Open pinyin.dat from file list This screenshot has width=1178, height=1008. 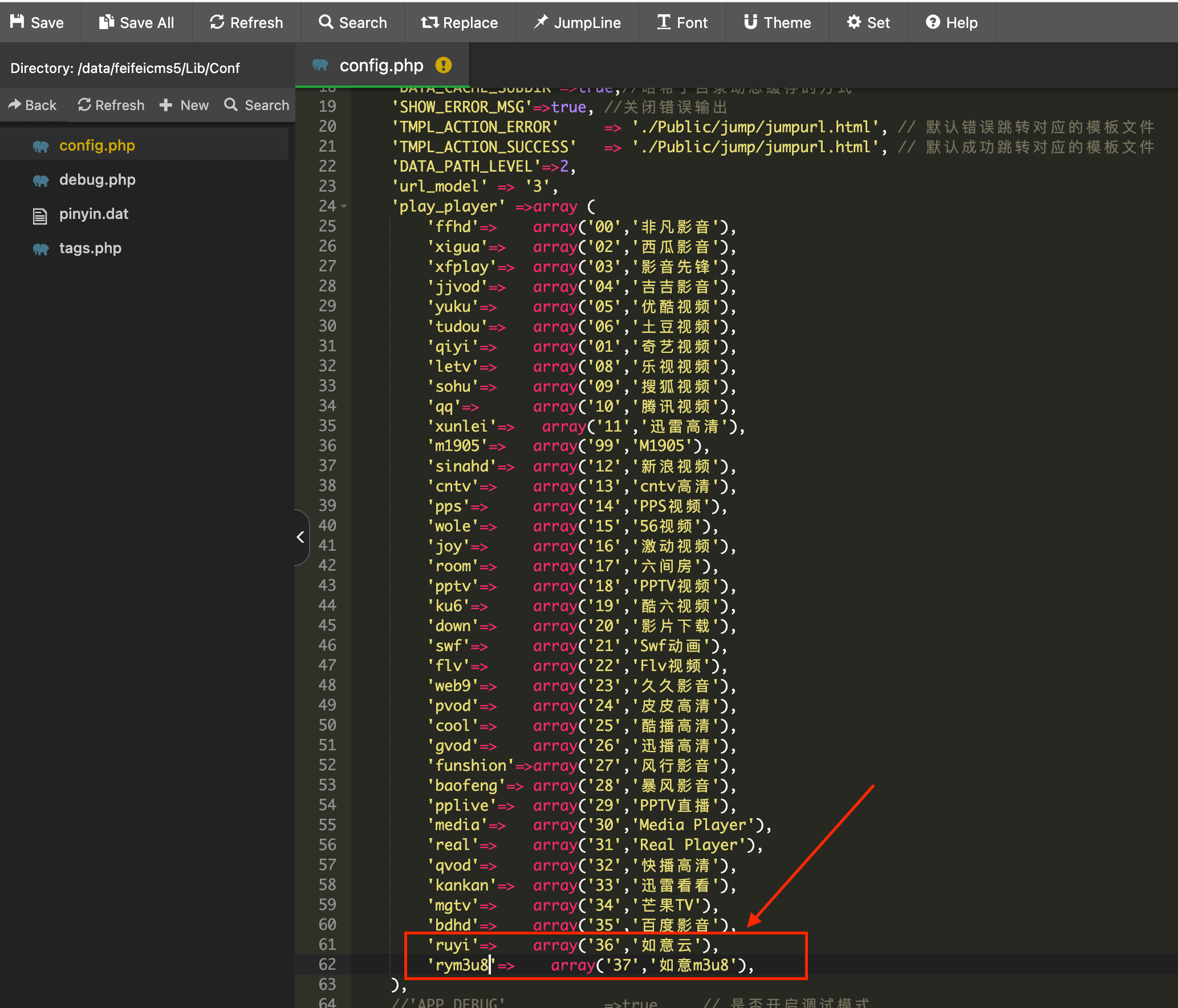[x=94, y=214]
